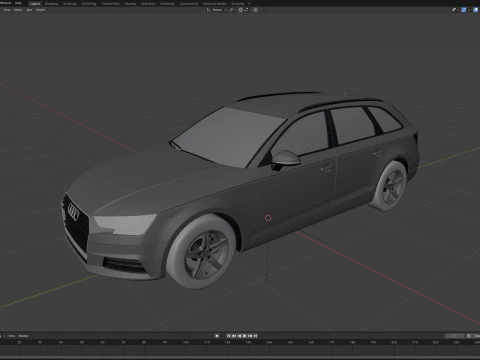Open the Global transform orientation dropdown
480x360 pixels.
pyautogui.click(x=216, y=10)
